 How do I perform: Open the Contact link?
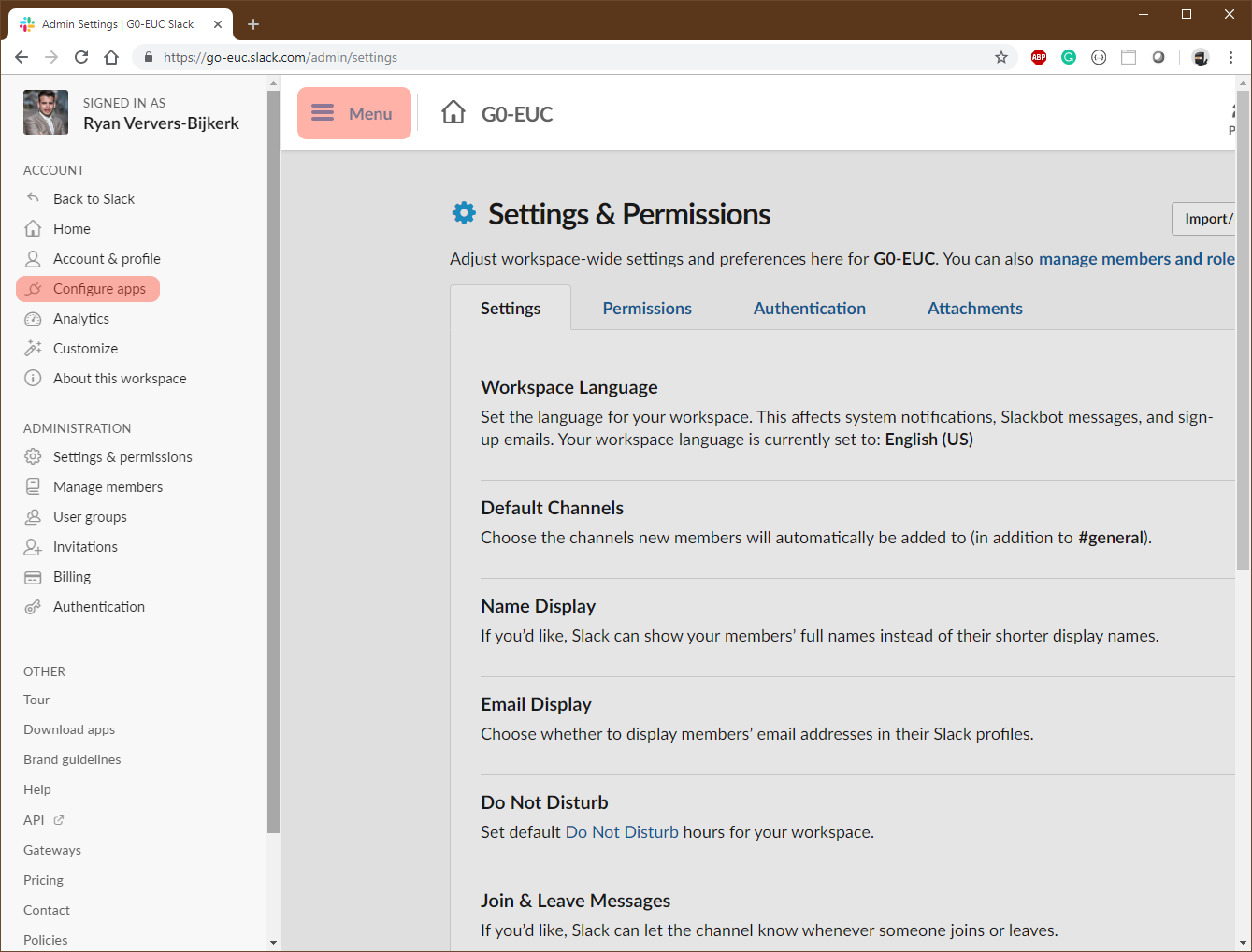click(47, 910)
